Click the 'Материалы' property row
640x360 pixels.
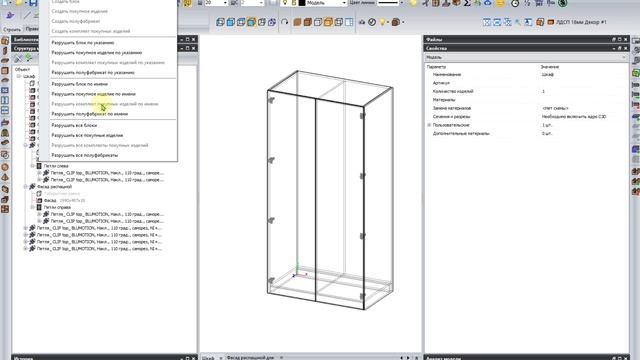[527, 100]
